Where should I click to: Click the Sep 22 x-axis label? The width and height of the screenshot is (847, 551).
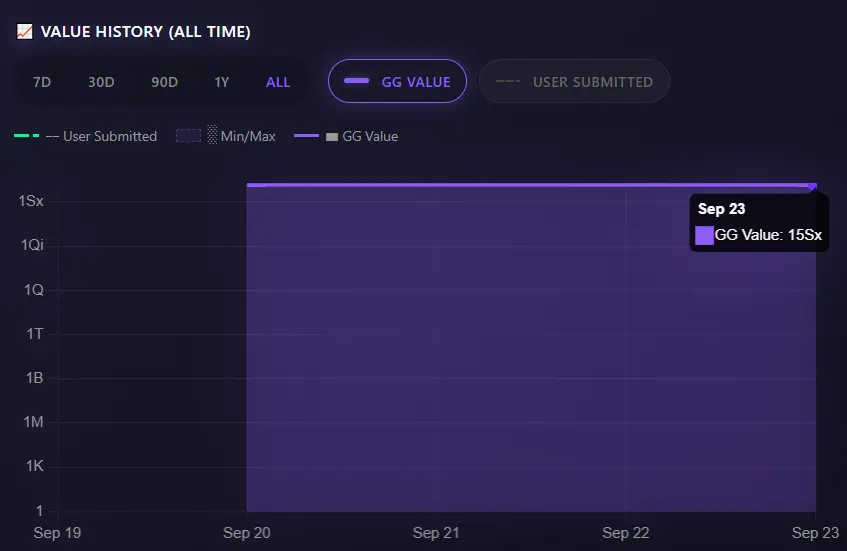(625, 533)
